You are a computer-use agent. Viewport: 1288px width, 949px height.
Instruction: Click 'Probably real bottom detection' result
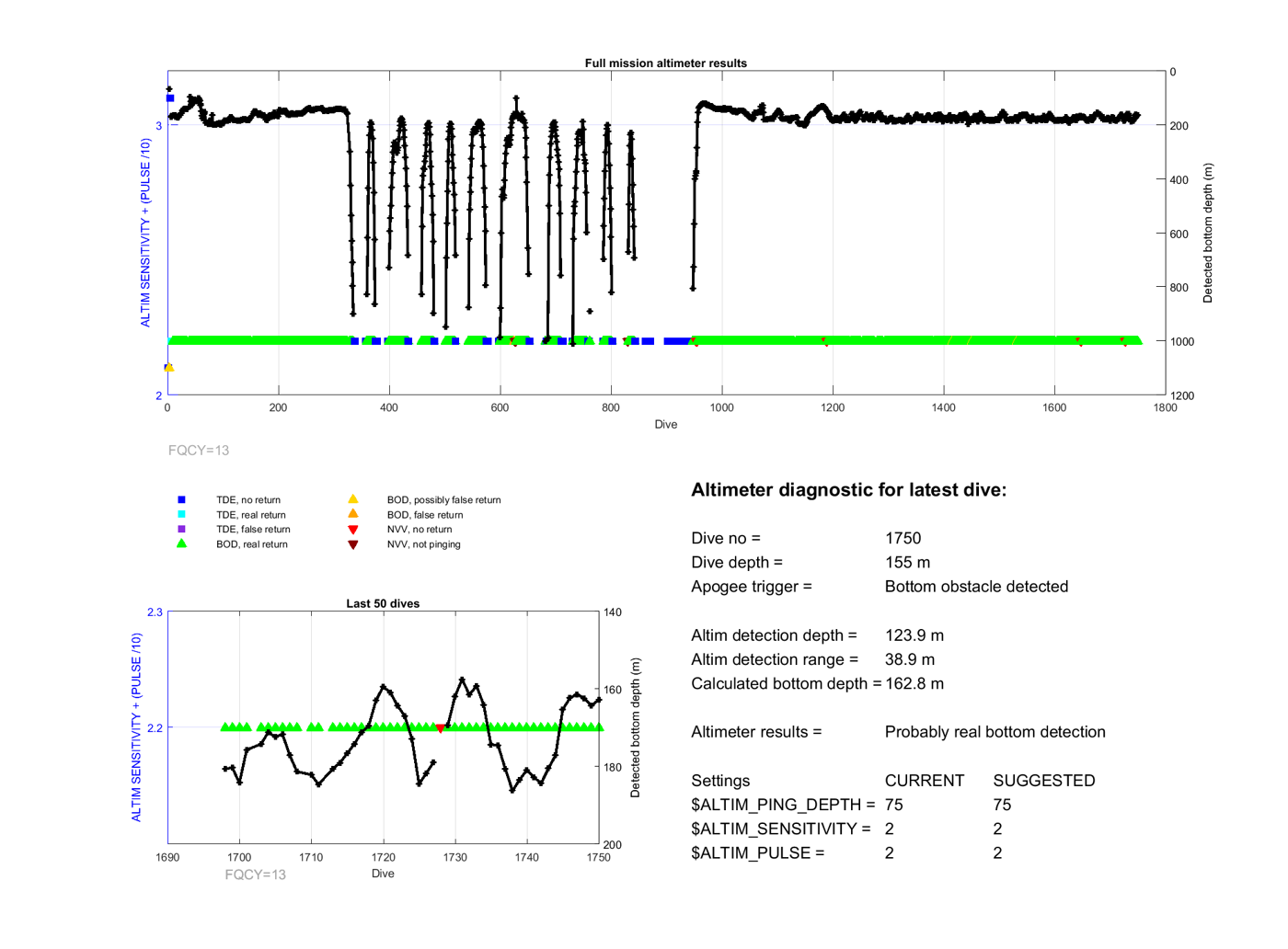pos(995,732)
